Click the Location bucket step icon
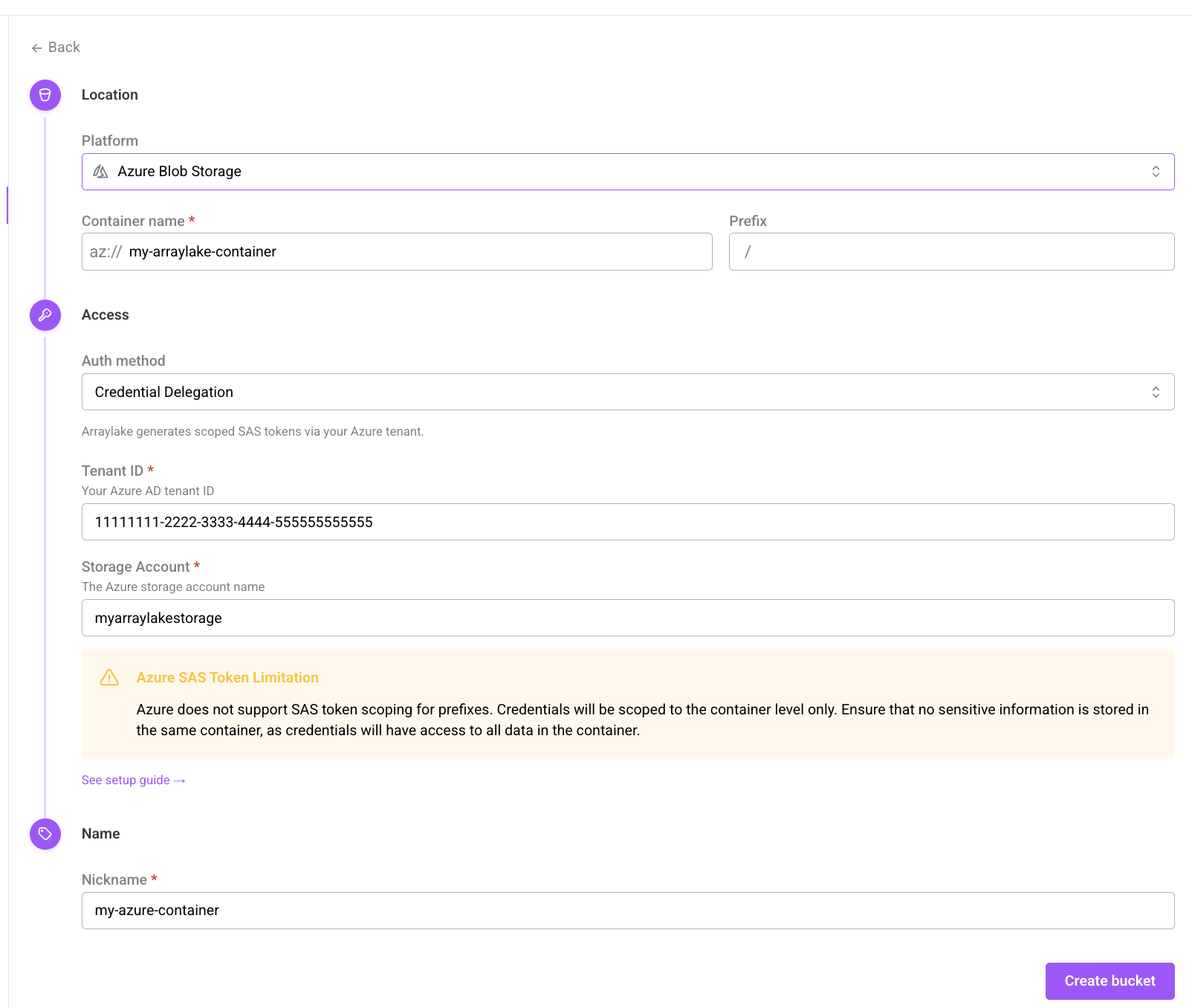1192x1008 pixels. tap(45, 95)
